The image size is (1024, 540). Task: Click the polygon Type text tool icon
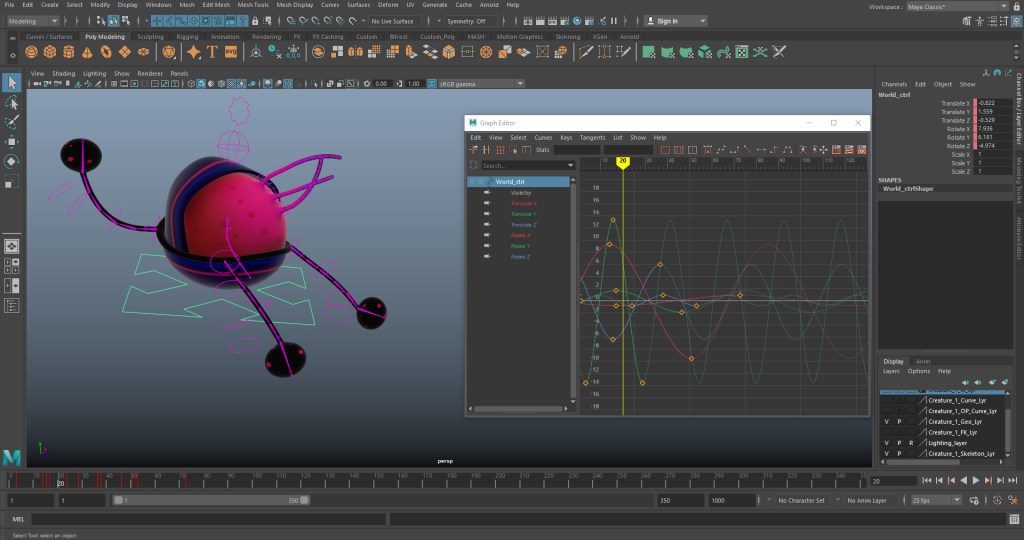click(211, 52)
